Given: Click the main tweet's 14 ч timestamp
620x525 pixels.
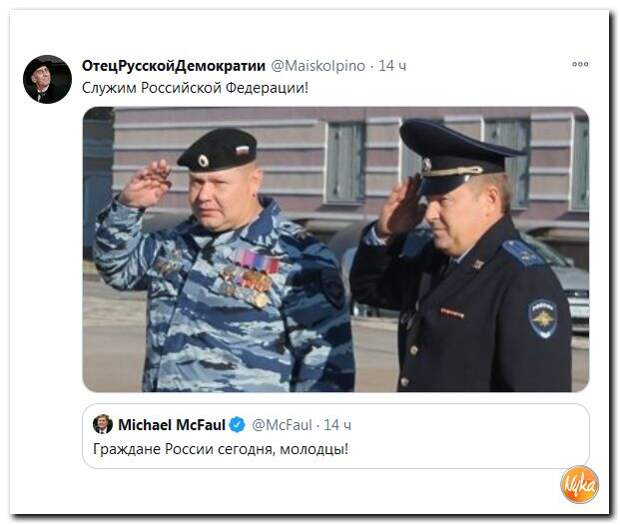Looking at the screenshot, I should 392,66.
